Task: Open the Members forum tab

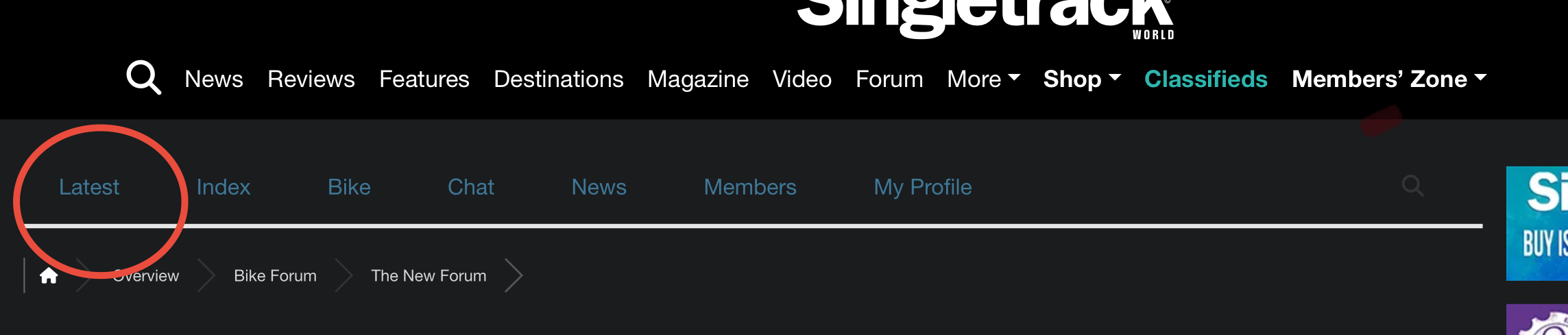Action: 750,187
